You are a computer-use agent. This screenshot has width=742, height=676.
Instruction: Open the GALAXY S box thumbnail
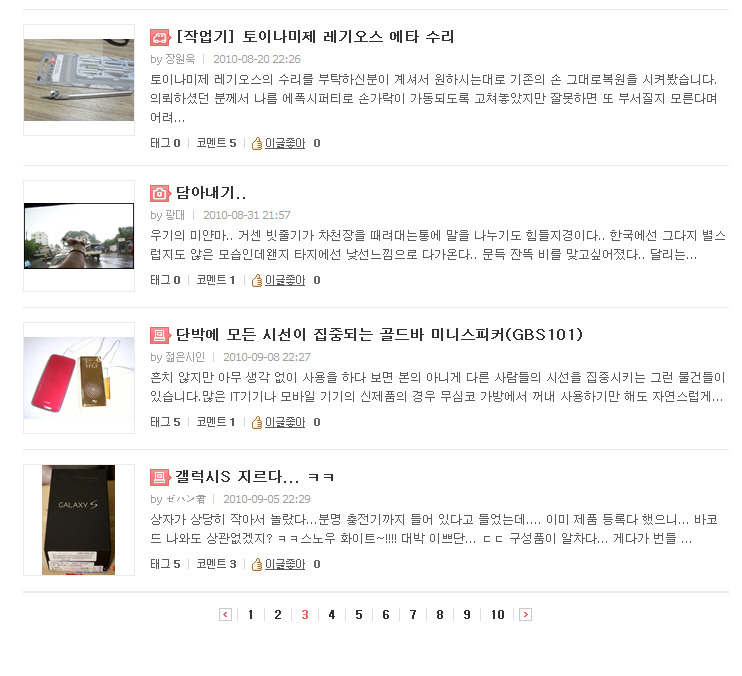pos(79,520)
